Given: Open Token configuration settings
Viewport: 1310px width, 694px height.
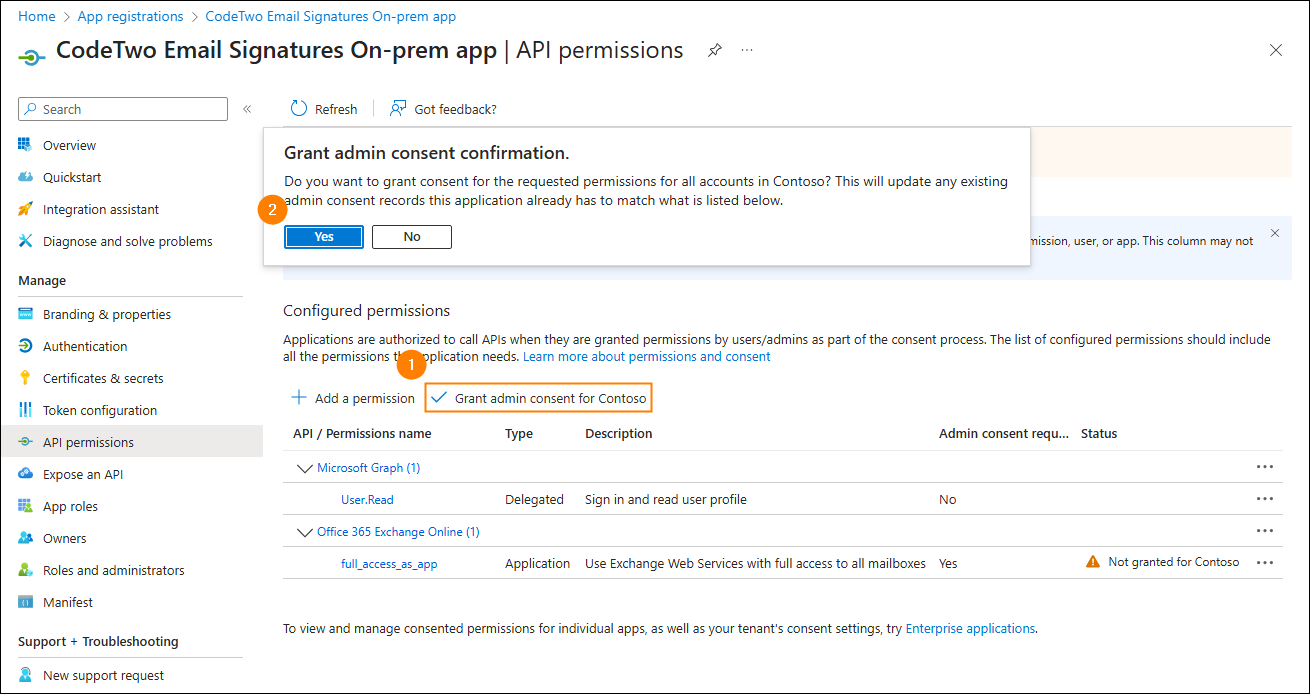Looking at the screenshot, I should pos(99,410).
